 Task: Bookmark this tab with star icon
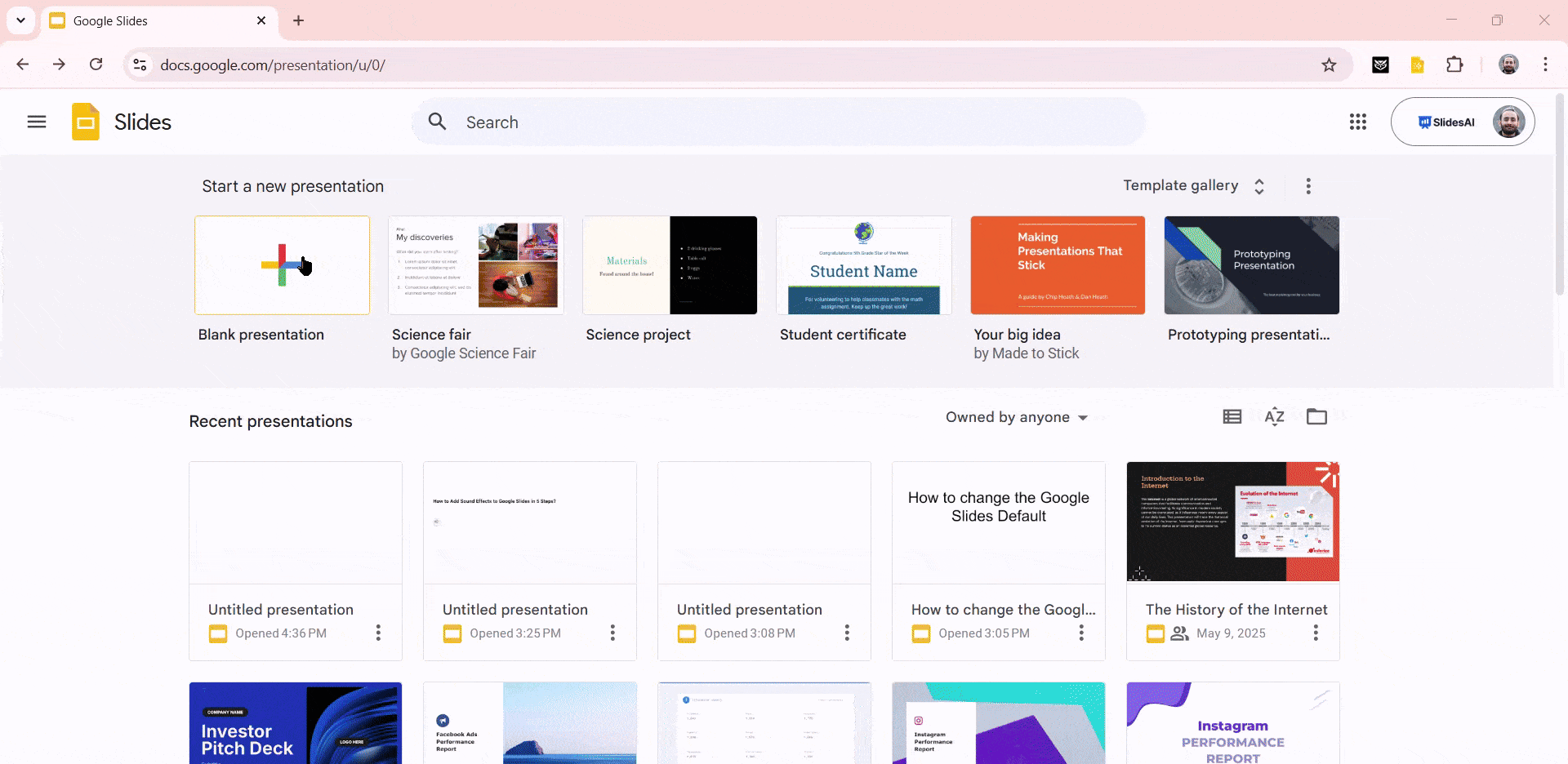coord(1329,65)
